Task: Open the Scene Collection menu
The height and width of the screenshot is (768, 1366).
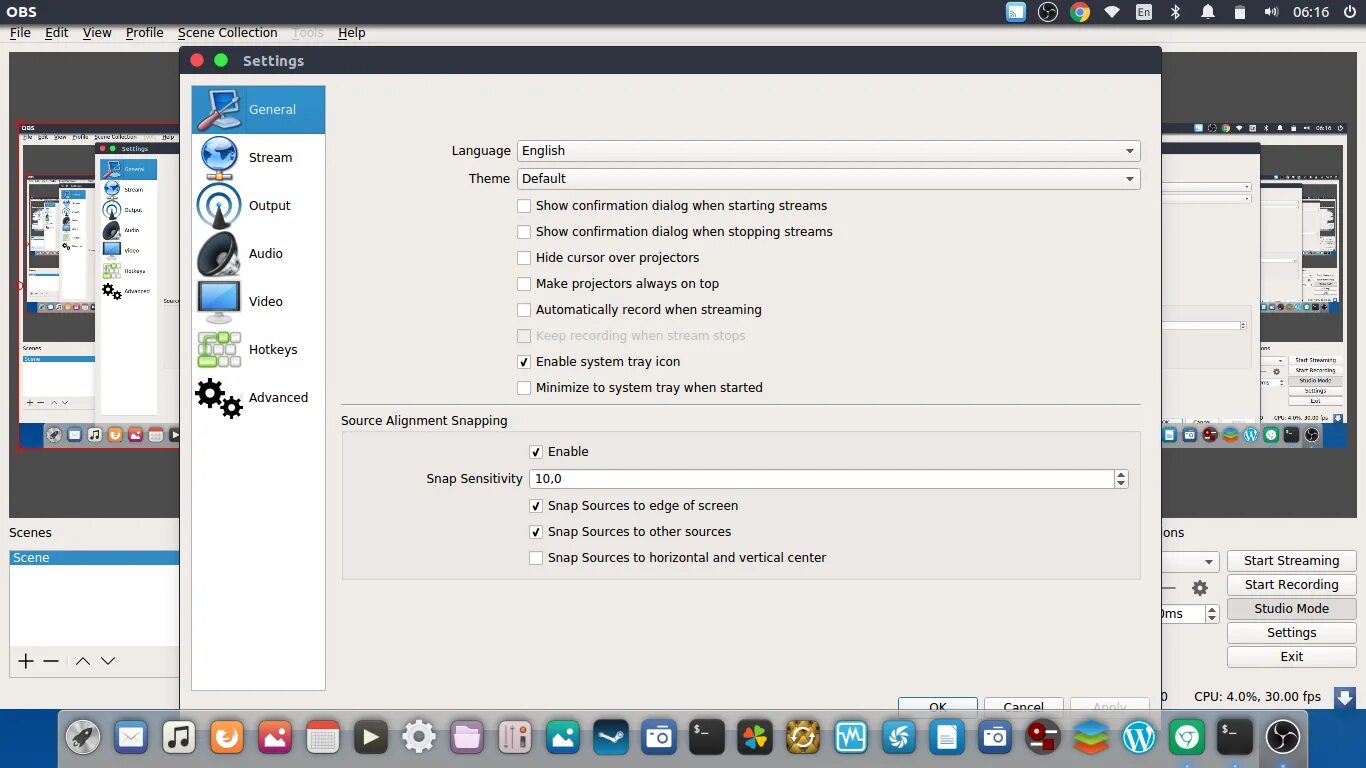Action: [227, 33]
